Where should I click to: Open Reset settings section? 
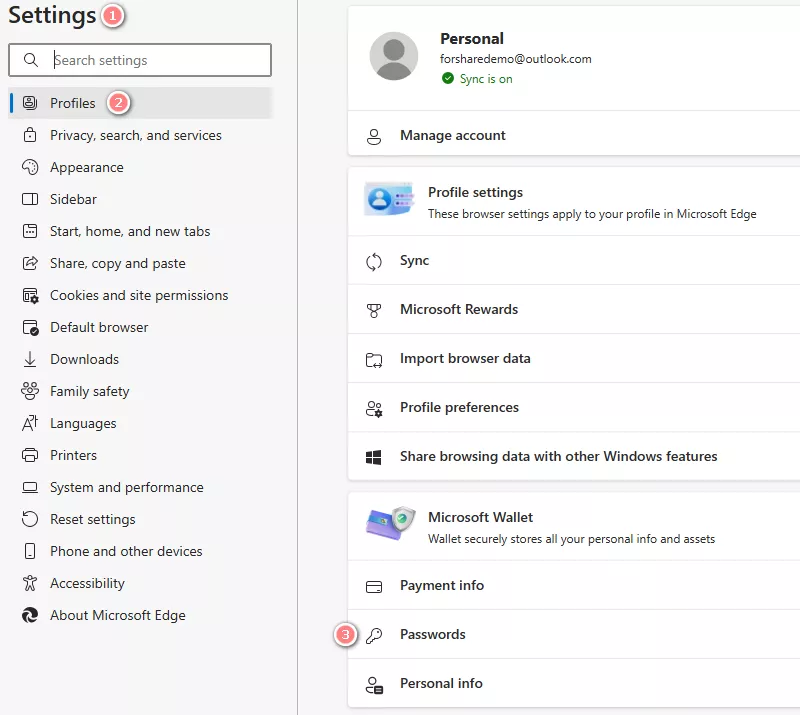coord(140,520)
